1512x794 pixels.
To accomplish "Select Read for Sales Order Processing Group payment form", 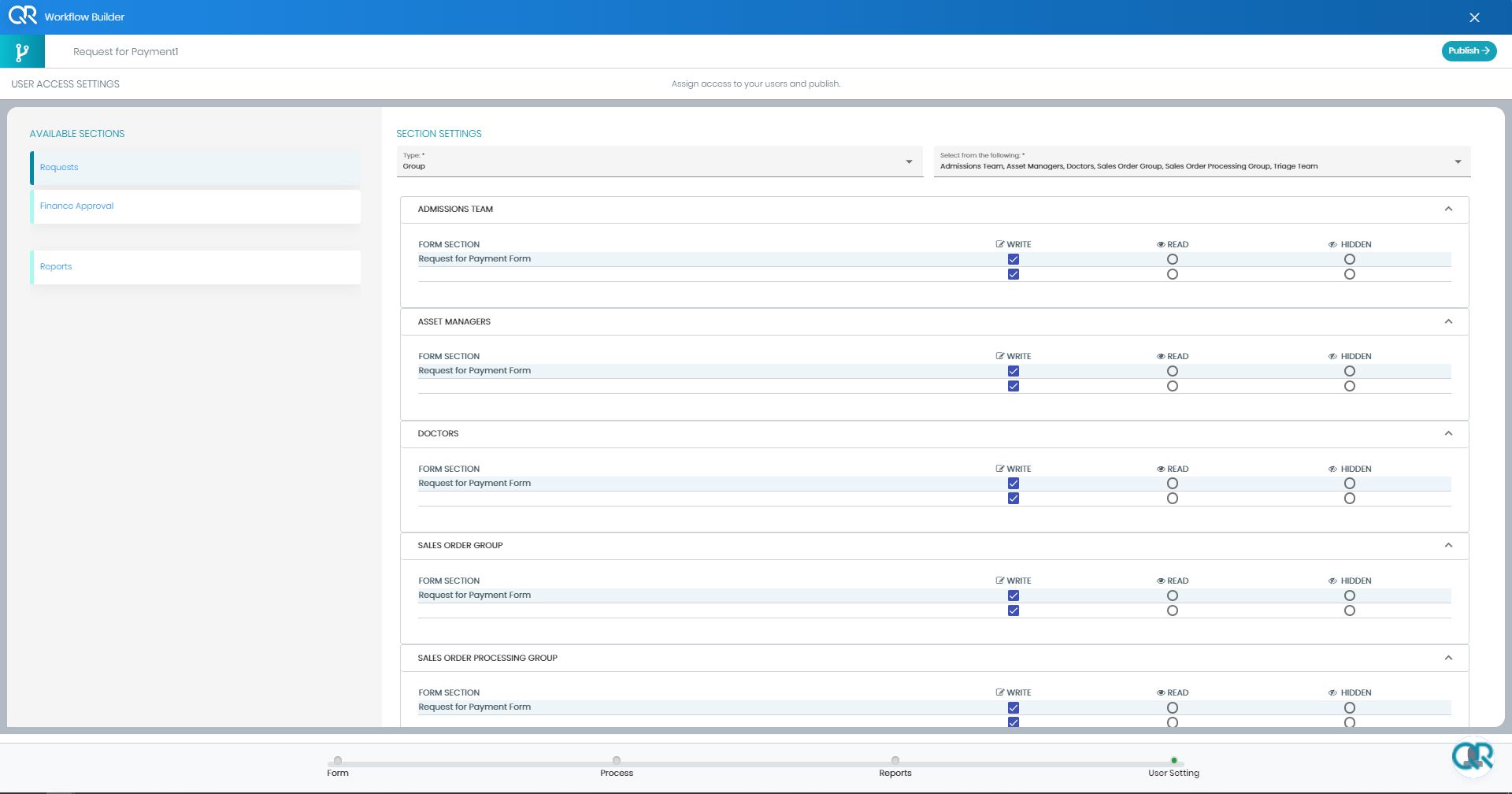I will click(x=1173, y=708).
